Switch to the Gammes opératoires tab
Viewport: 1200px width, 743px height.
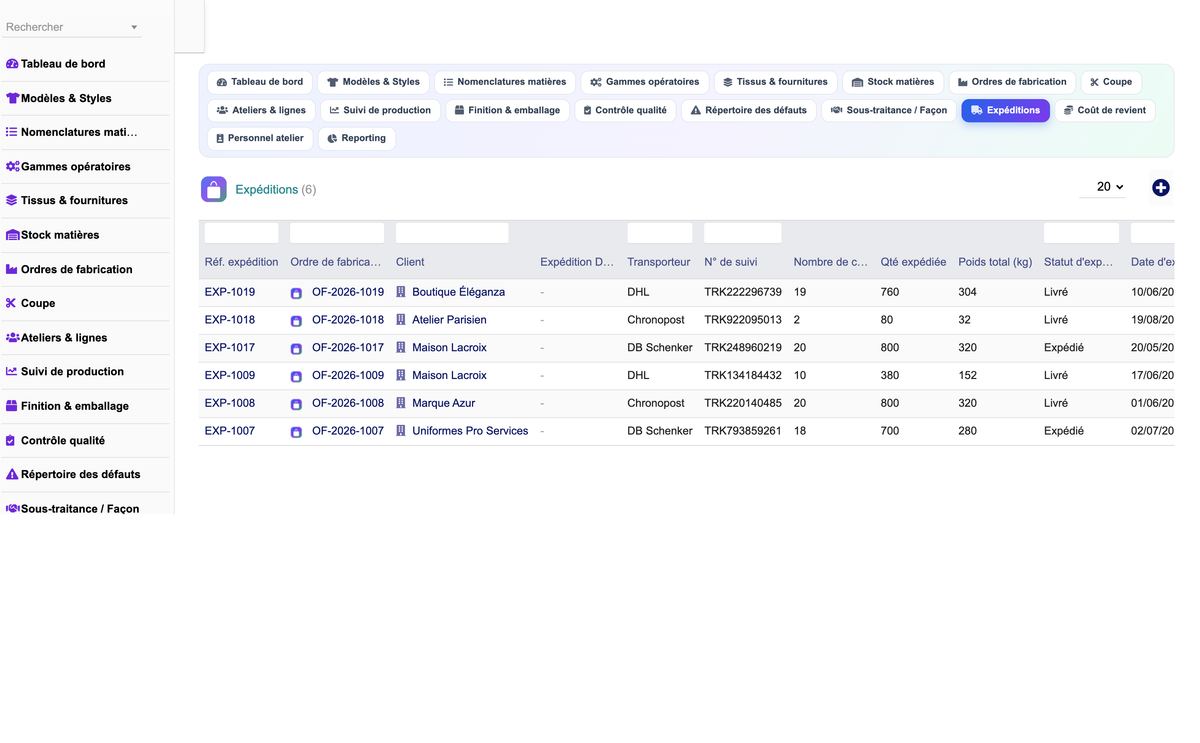click(x=645, y=82)
